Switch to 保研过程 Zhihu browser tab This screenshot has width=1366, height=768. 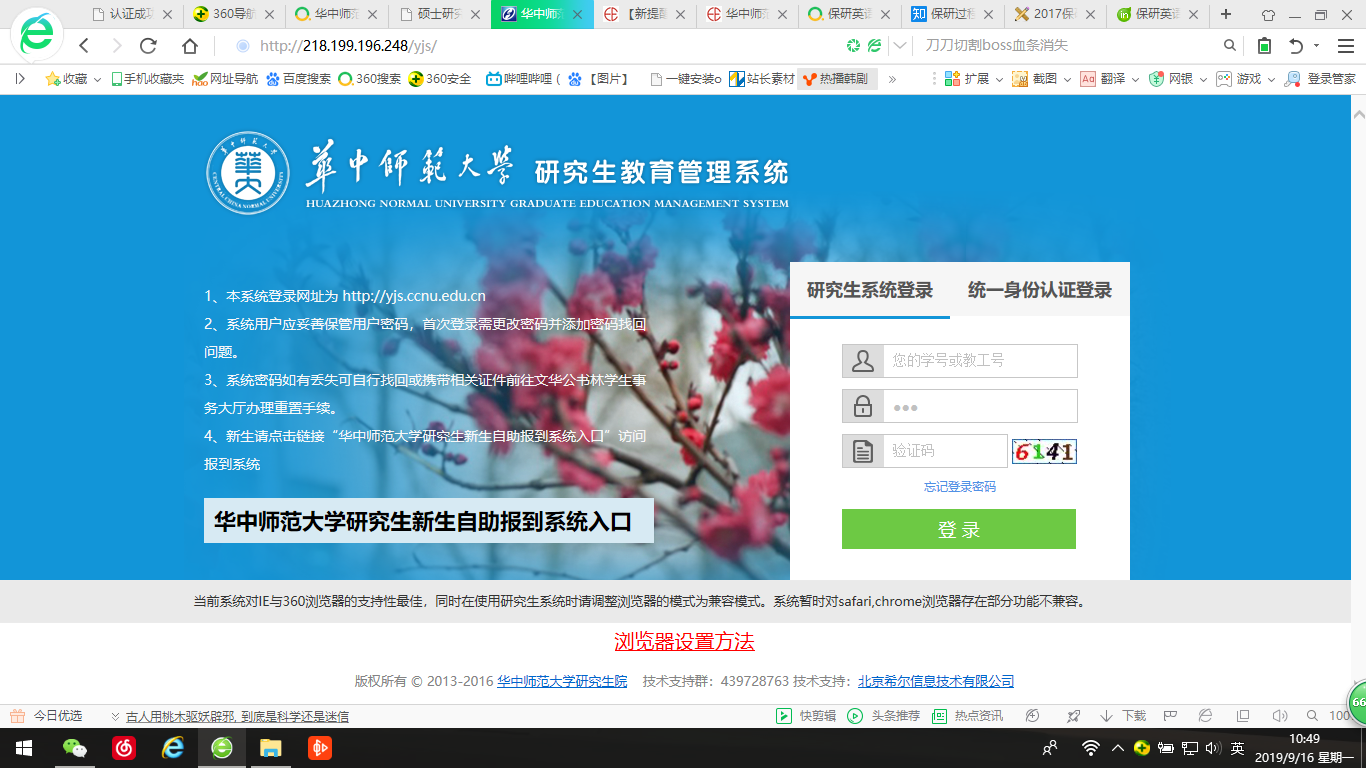point(950,14)
